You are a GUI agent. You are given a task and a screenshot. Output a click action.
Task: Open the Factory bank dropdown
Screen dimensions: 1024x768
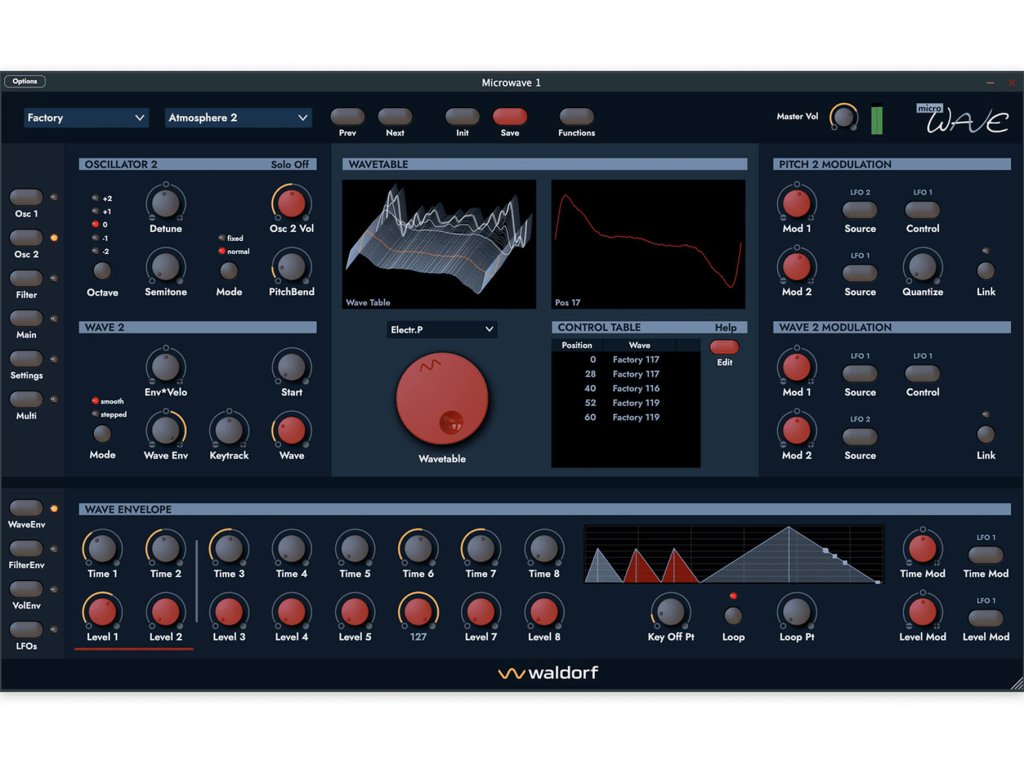86,118
